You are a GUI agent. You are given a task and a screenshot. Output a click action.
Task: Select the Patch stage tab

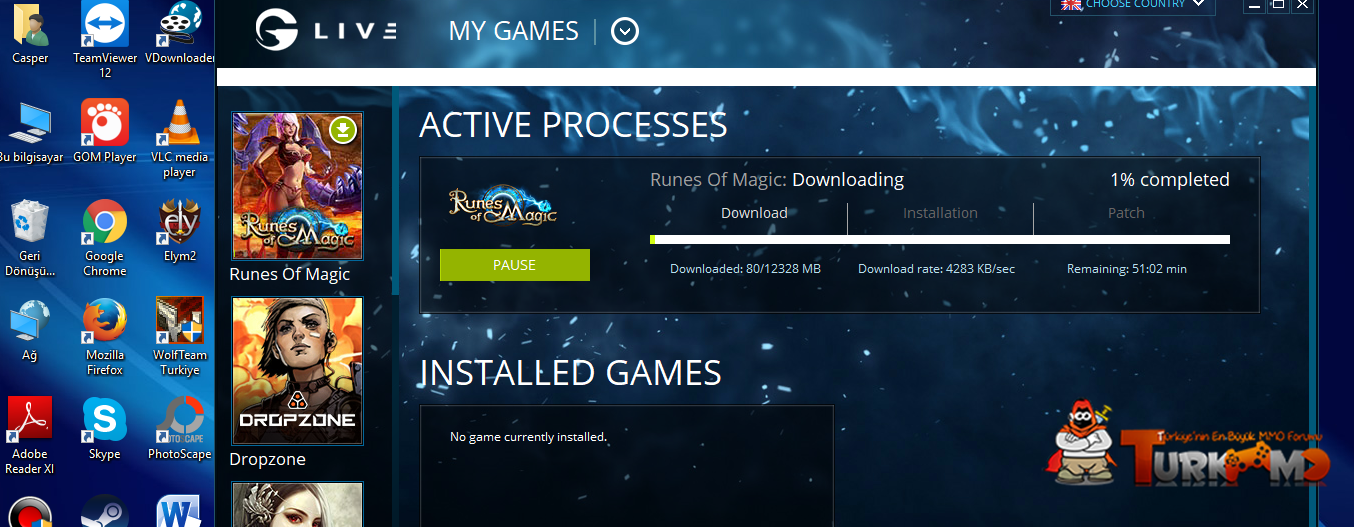[x=1126, y=213]
